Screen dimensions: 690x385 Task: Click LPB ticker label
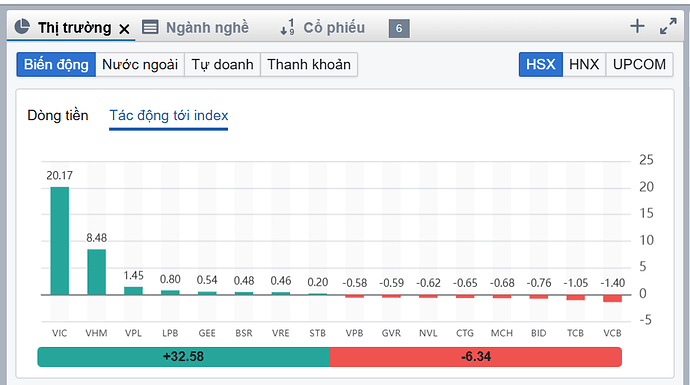(170, 333)
